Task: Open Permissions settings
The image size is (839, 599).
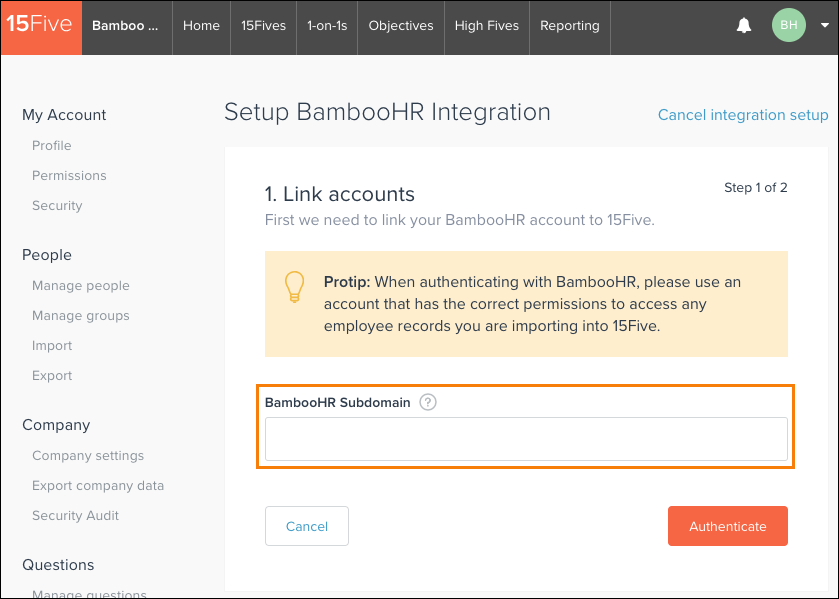Action: click(69, 176)
